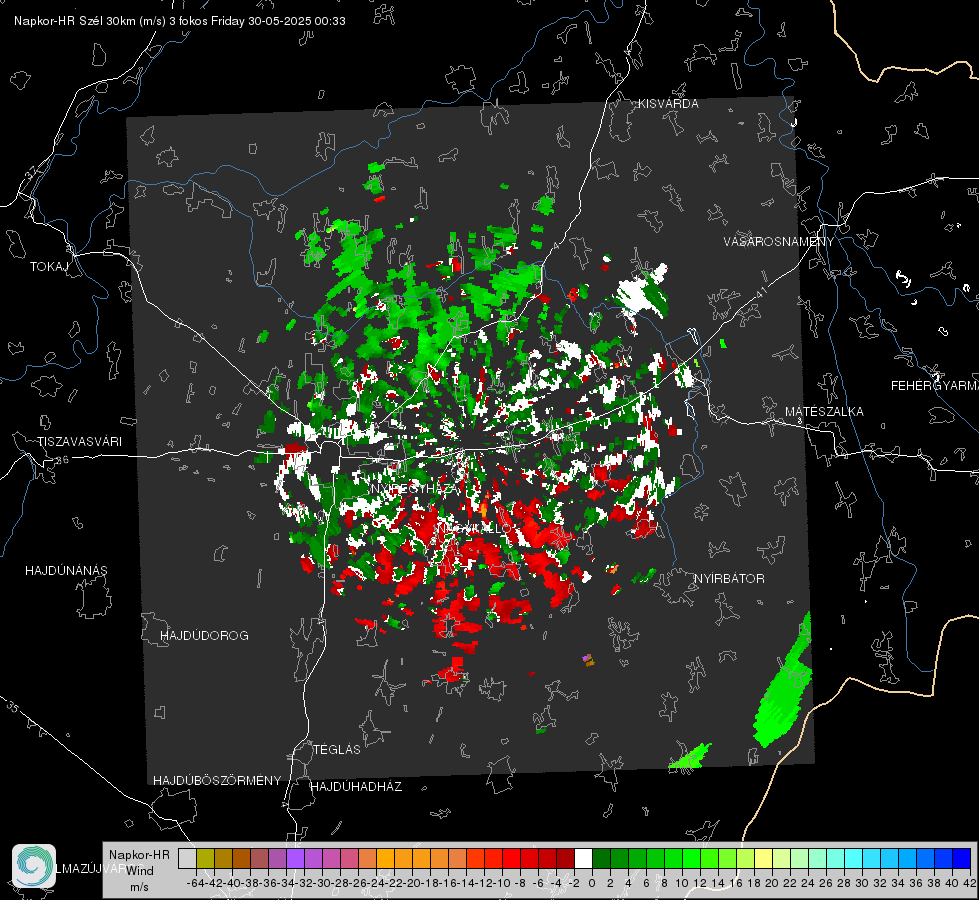Click the Napkor-HR Wind m/s legend title
This screenshot has height=900, width=979.
[139, 871]
